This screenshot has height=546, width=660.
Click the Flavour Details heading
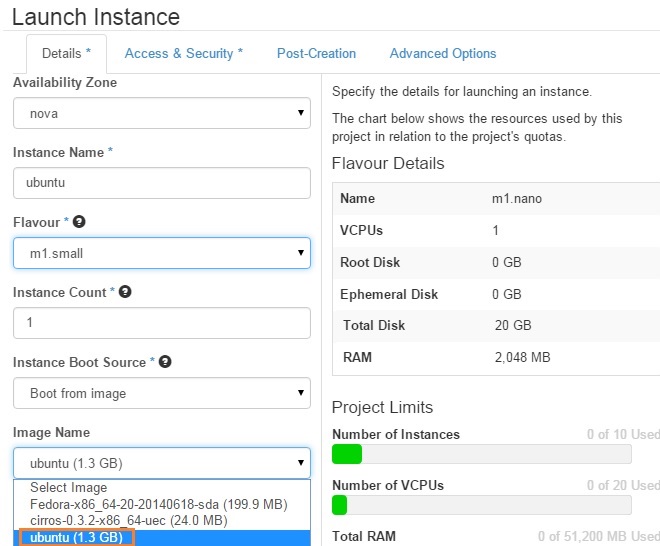click(x=388, y=163)
